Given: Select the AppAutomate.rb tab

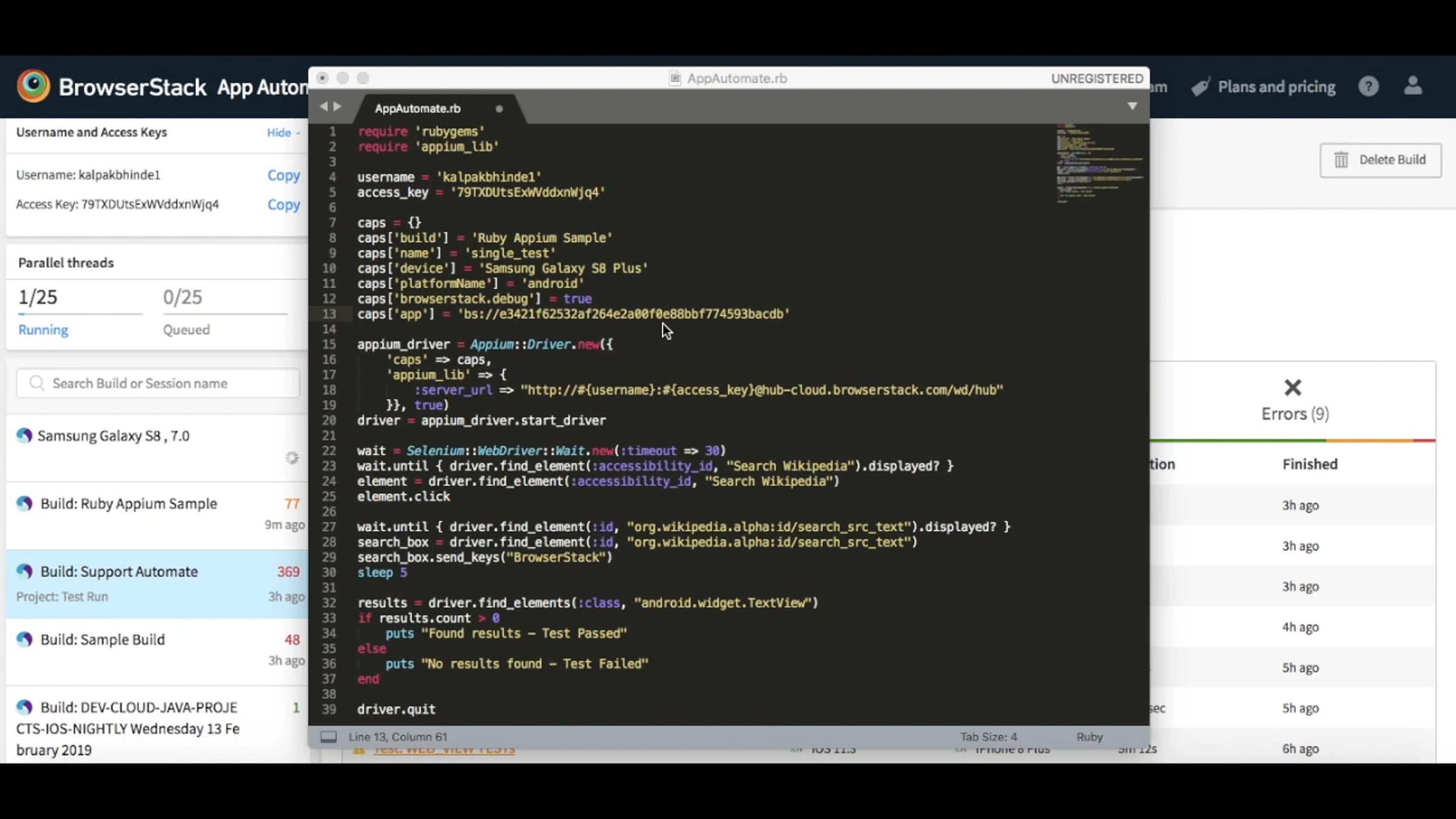Looking at the screenshot, I should pyautogui.click(x=417, y=109).
